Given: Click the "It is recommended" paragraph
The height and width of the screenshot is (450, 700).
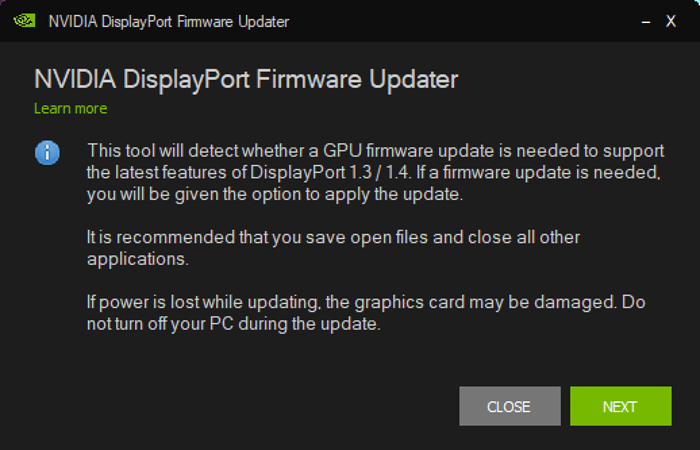Looking at the screenshot, I should tap(333, 247).
